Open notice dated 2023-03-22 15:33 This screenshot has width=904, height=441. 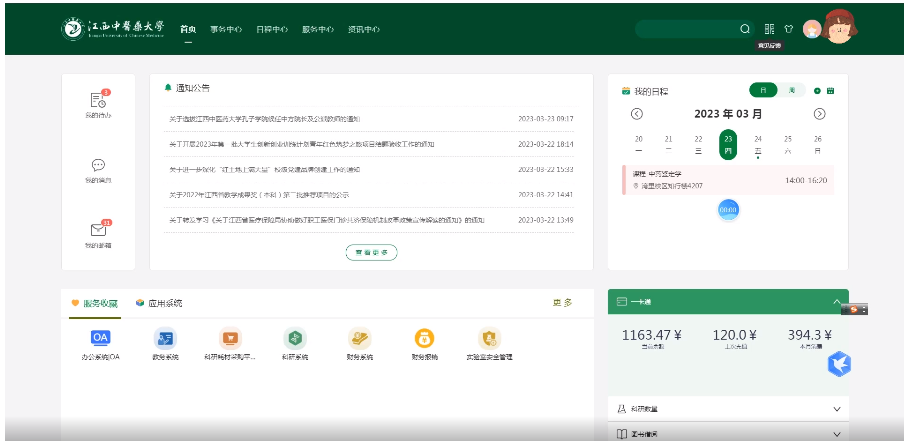[x=369, y=169]
